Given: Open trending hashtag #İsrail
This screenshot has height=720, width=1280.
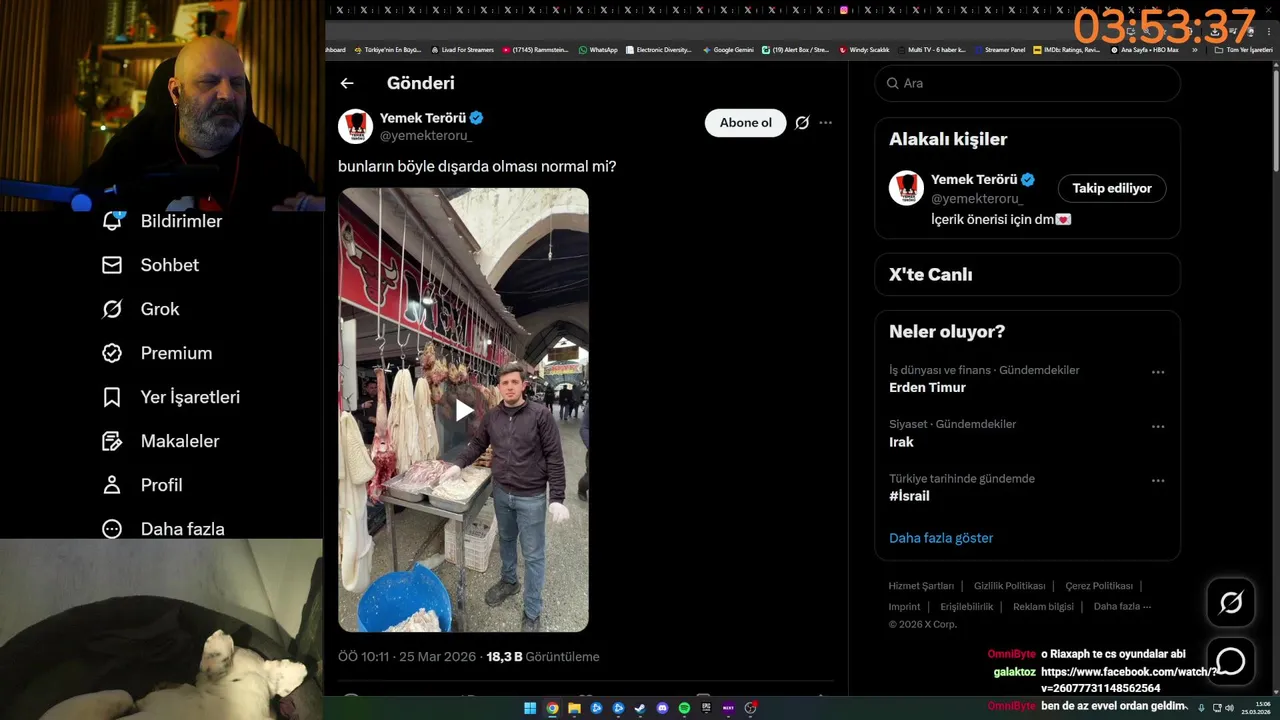Looking at the screenshot, I should coord(909,496).
